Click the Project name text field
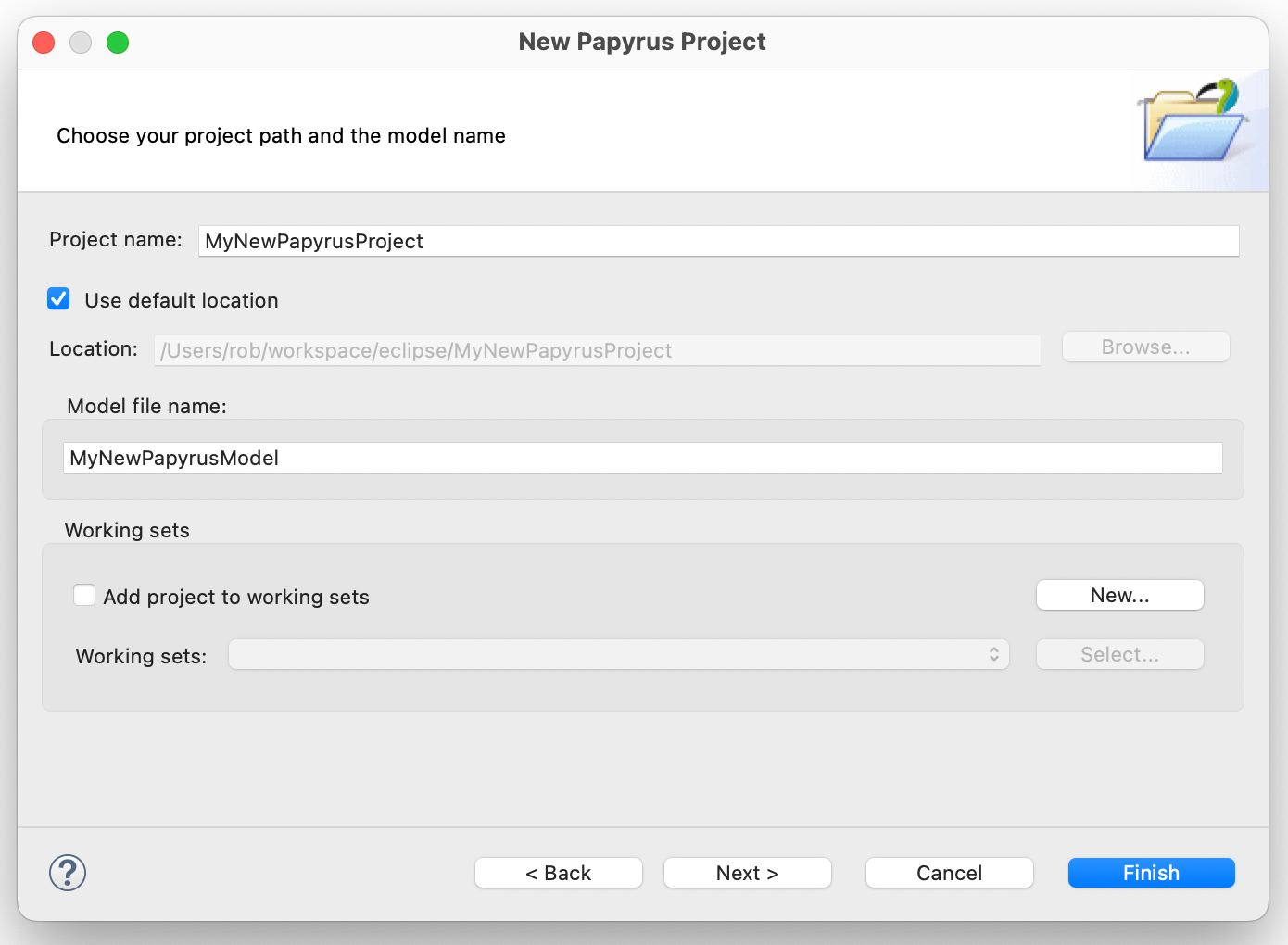 [718, 241]
